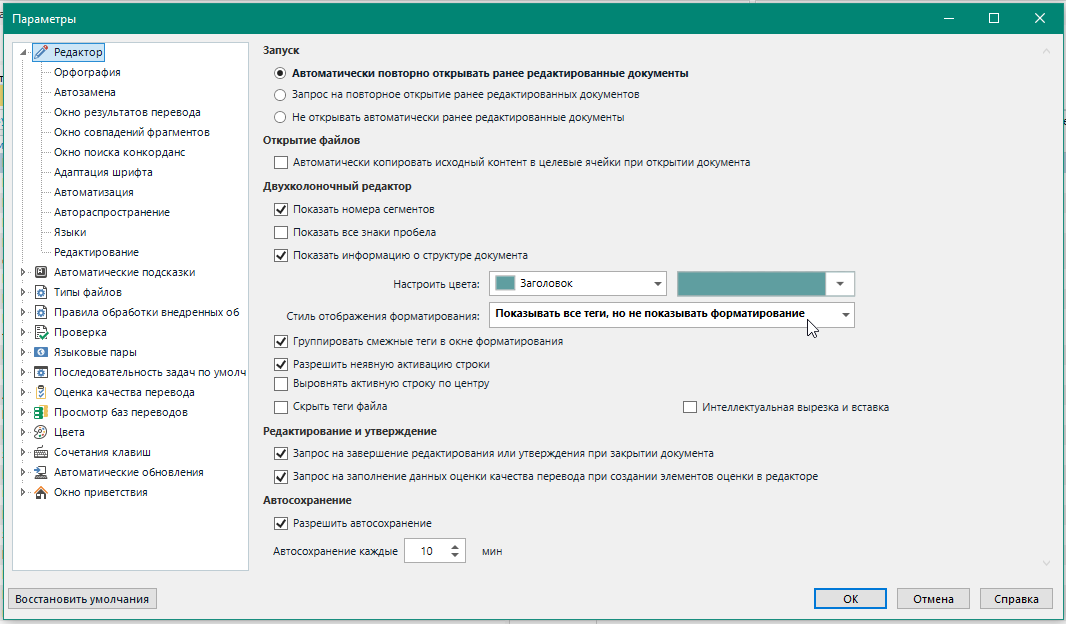Open the Заголовок color element dropdown
The image size is (1066, 624).
[657, 284]
